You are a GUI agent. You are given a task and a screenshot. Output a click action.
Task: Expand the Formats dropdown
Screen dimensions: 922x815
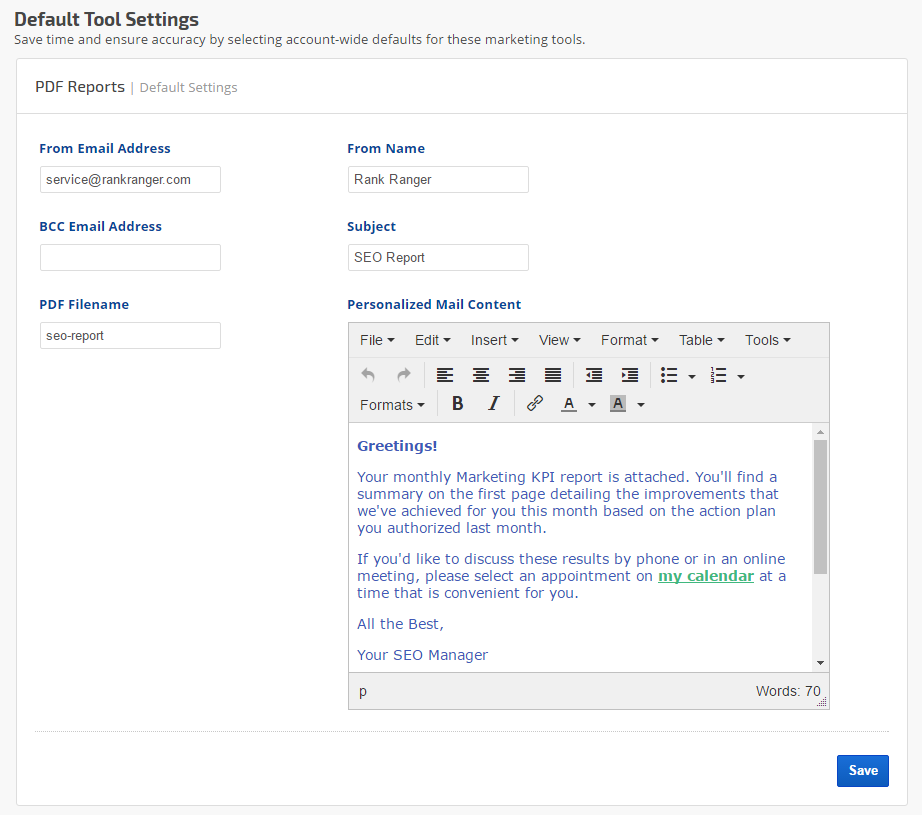click(x=392, y=405)
